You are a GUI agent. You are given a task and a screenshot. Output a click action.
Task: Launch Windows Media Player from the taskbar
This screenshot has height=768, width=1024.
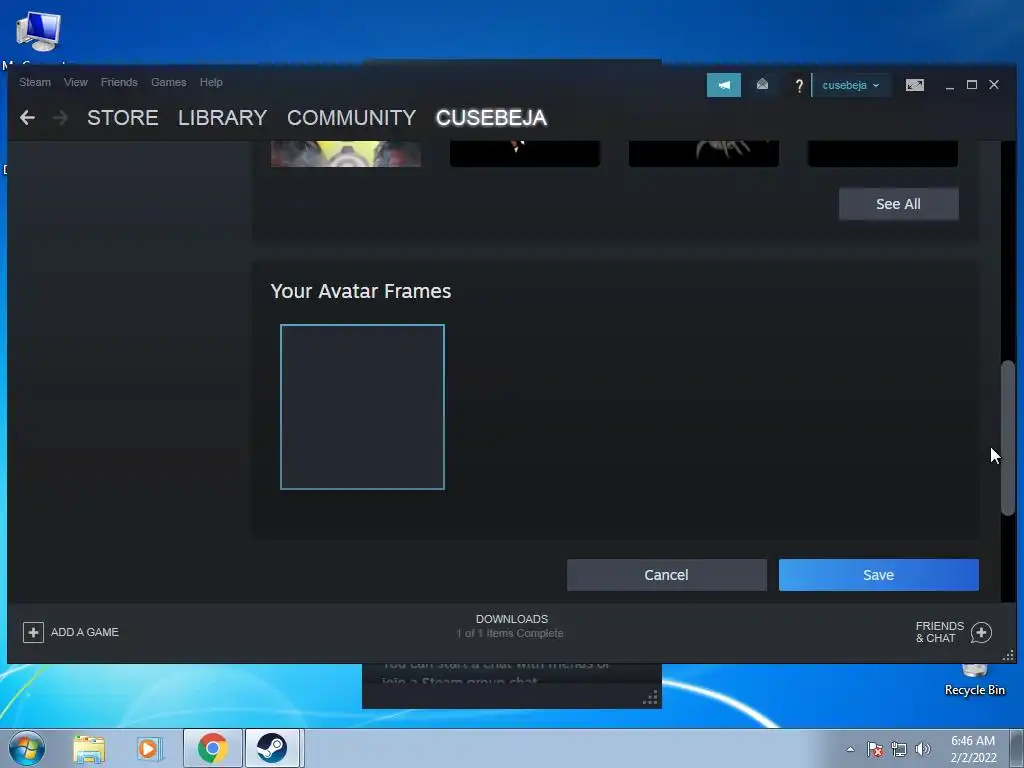tap(150, 748)
